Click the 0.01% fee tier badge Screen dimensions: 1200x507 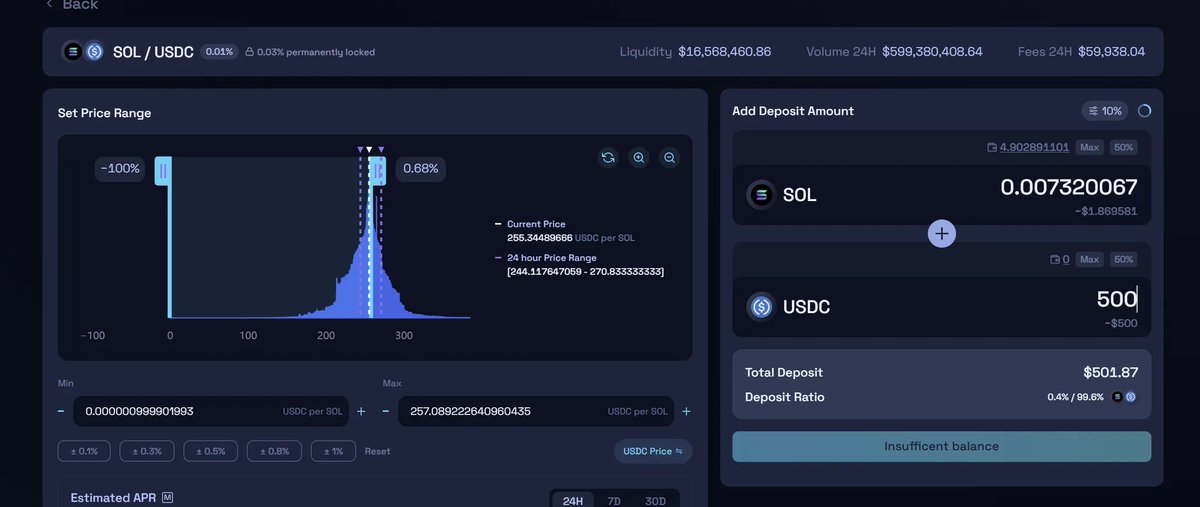[219, 51]
